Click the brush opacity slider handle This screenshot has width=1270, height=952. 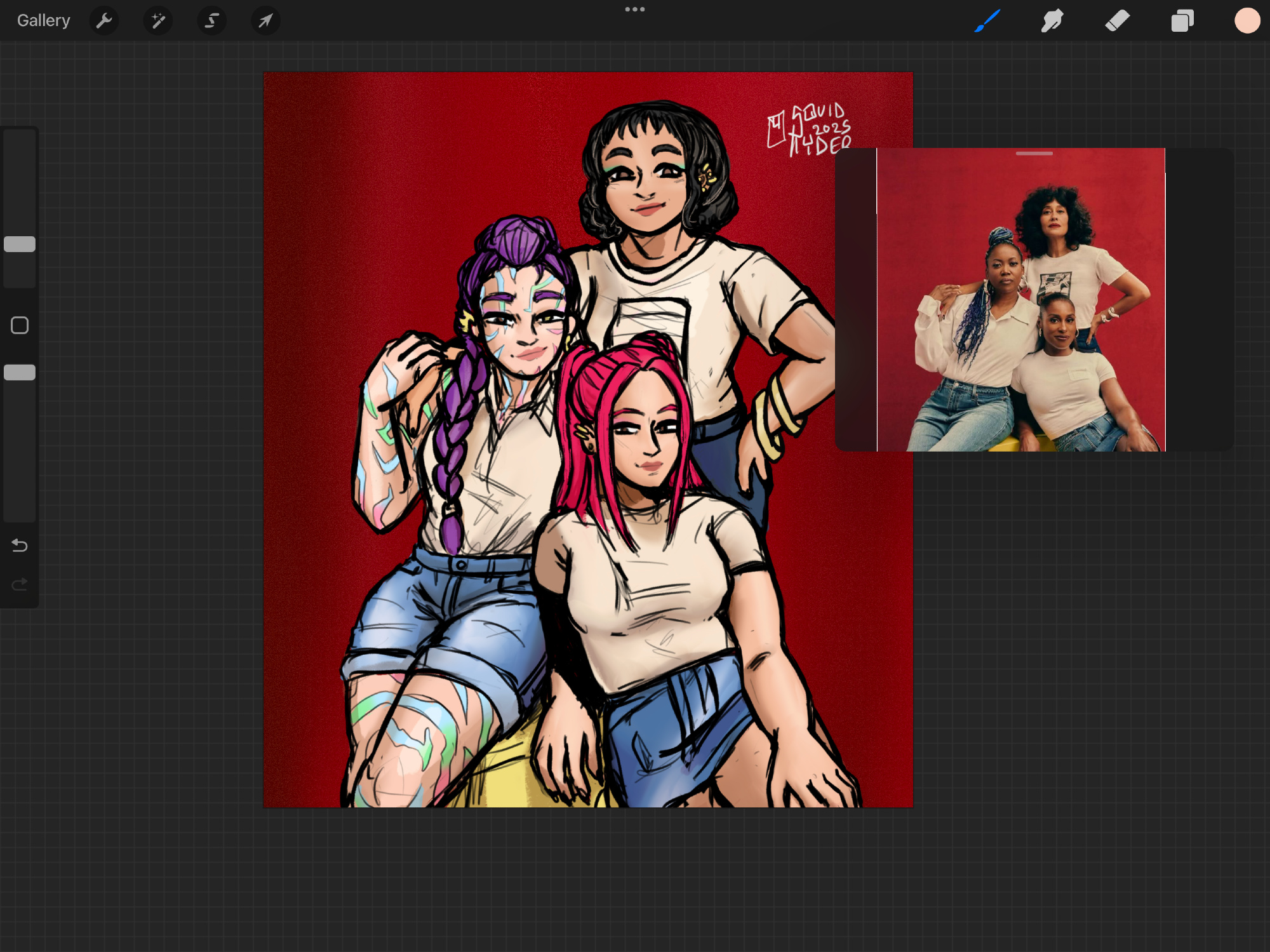point(20,373)
